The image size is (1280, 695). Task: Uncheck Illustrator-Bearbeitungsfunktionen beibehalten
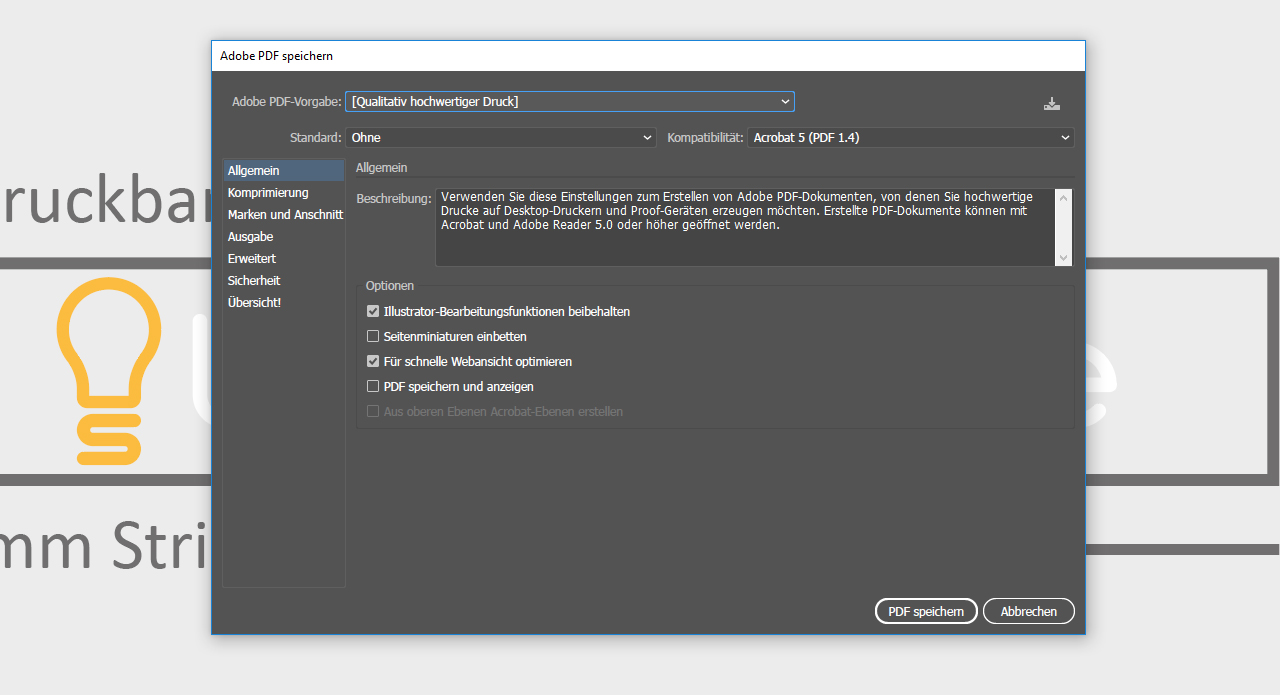tap(373, 312)
